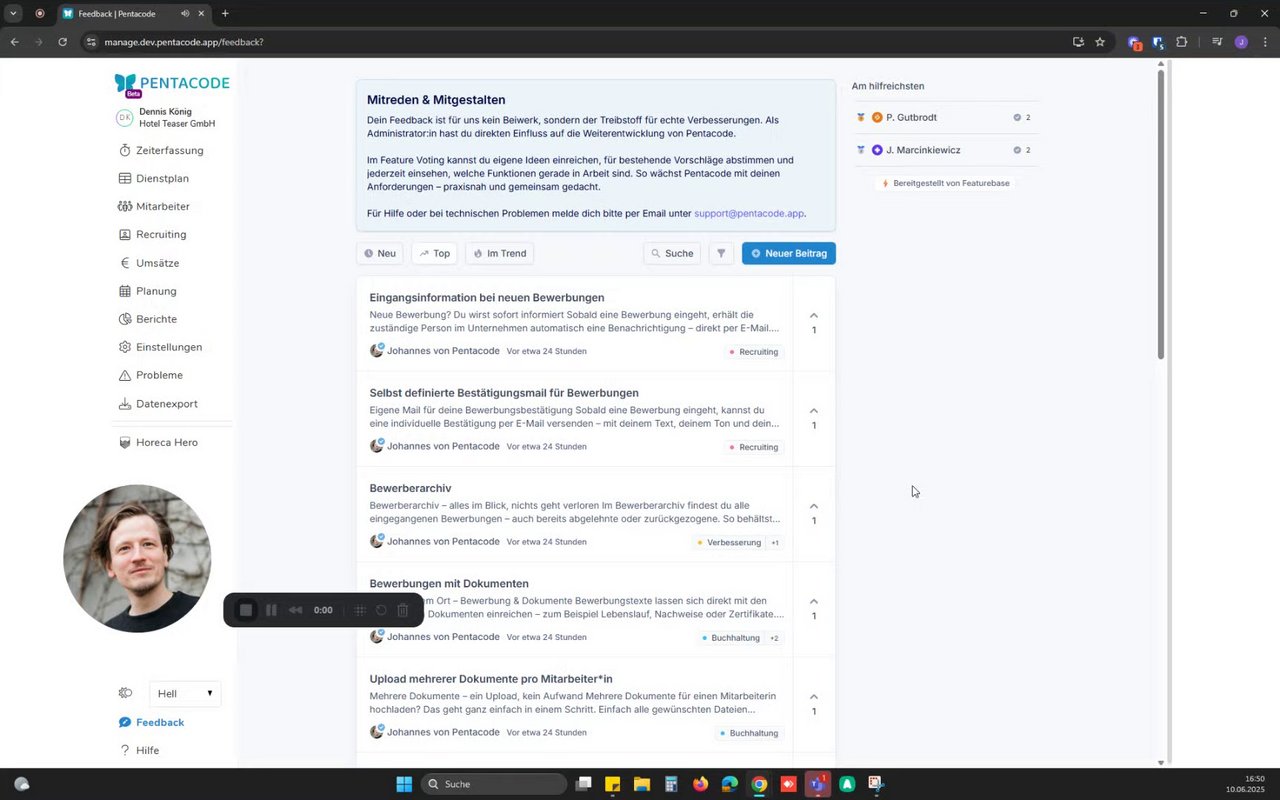Click Neuer Beitrag button
The width and height of the screenshot is (1280, 800).
789,253
